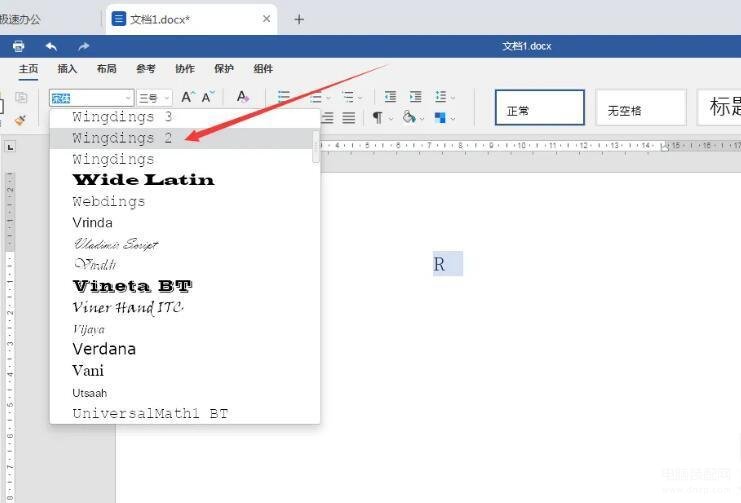741x503 pixels.
Task: Click the blue color scheme icon
Action: click(440, 118)
